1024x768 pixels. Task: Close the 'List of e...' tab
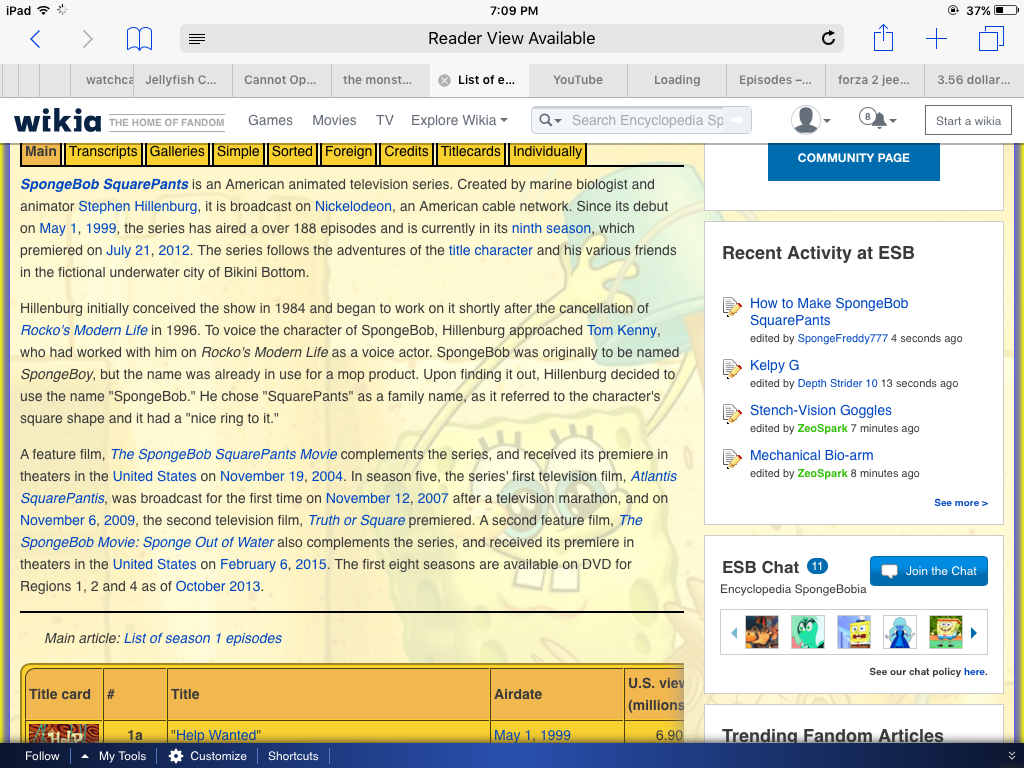pos(444,80)
